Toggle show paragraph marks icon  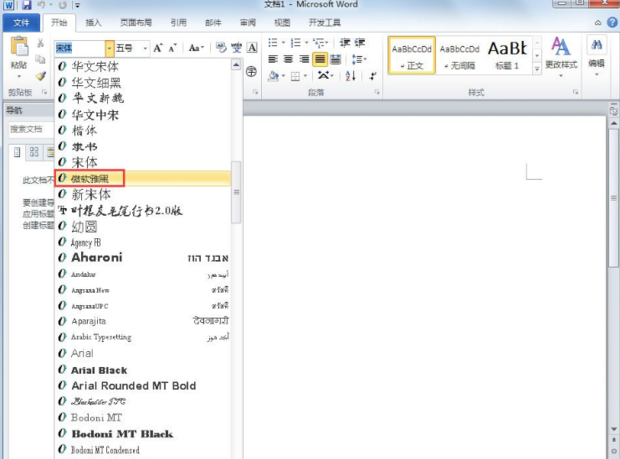point(372,76)
